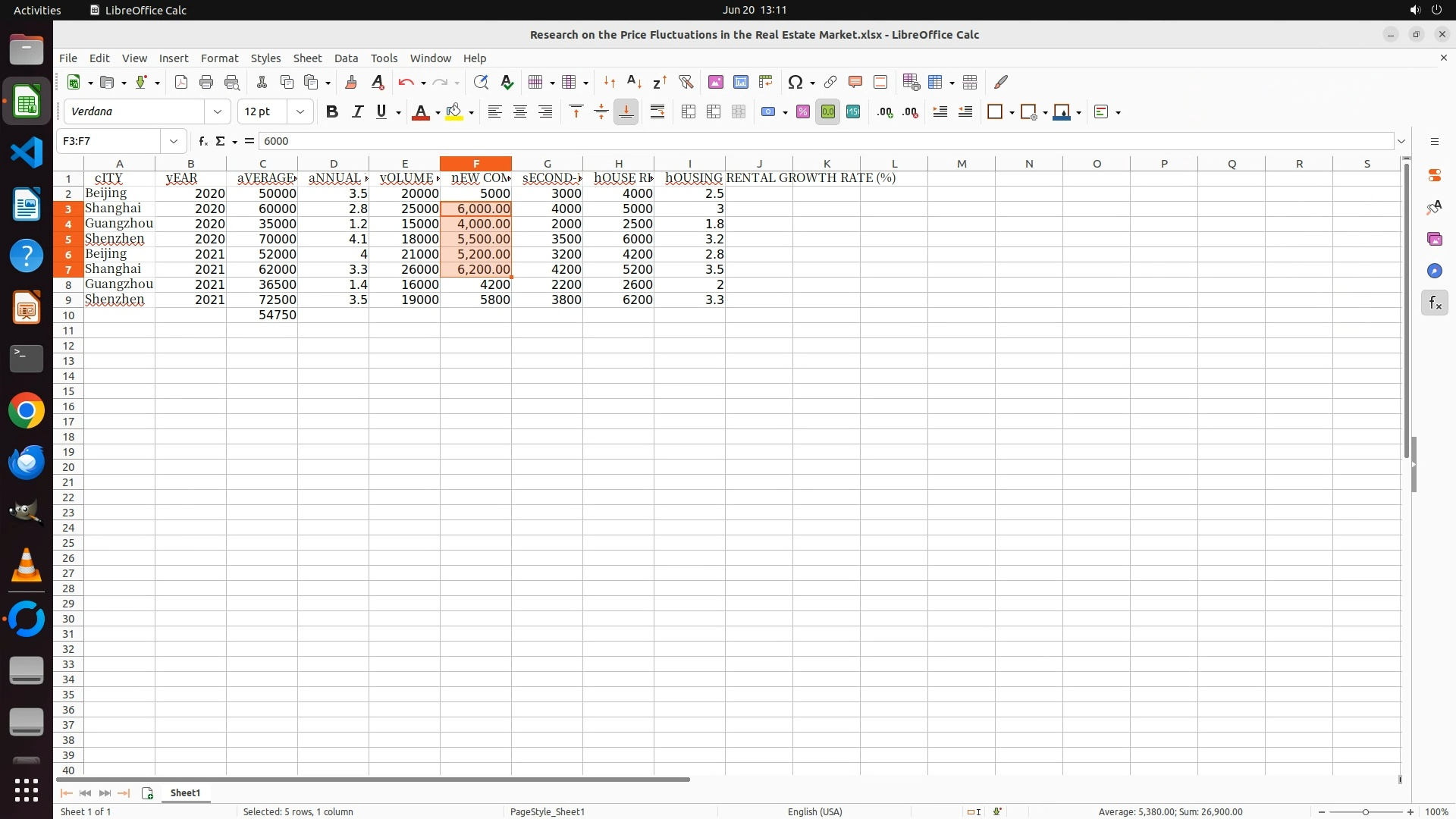This screenshot has height=819, width=1456.
Task: Click the Clone Formatting paintbrush icon
Action: point(350,82)
